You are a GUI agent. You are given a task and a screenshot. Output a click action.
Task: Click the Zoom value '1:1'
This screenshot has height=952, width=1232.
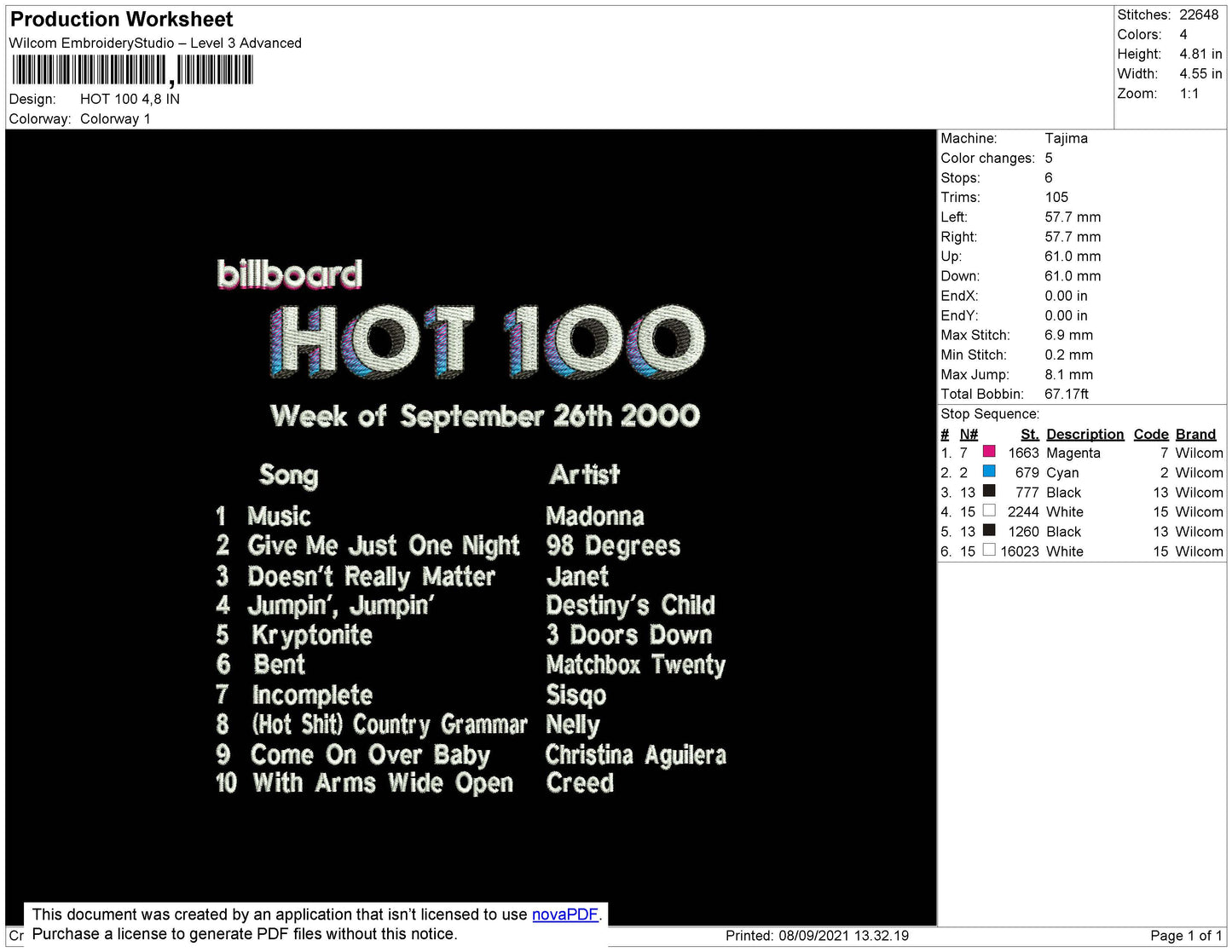(1189, 94)
